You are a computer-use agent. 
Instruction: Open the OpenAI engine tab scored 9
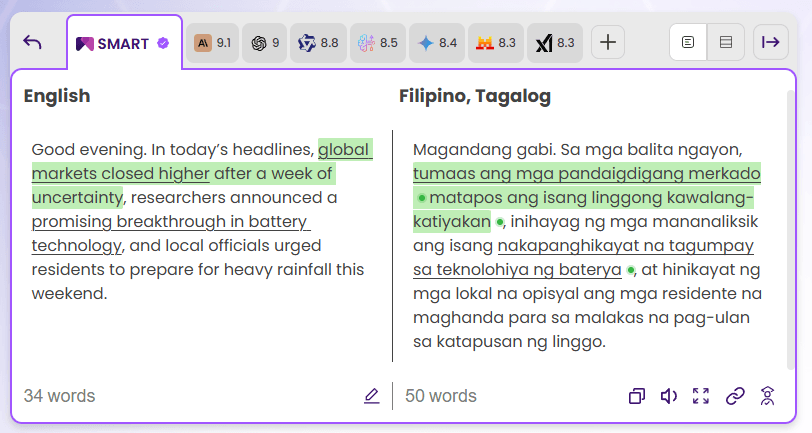click(265, 43)
